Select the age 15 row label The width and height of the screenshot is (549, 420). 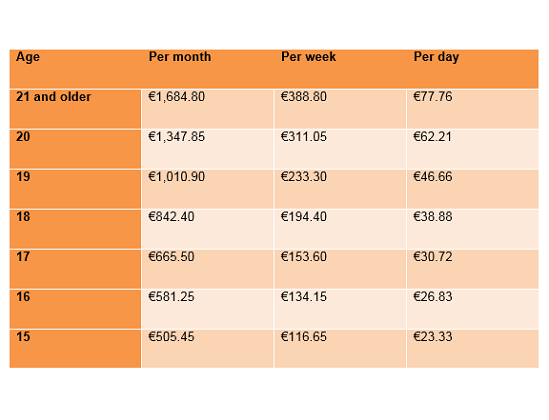[x=23, y=337]
